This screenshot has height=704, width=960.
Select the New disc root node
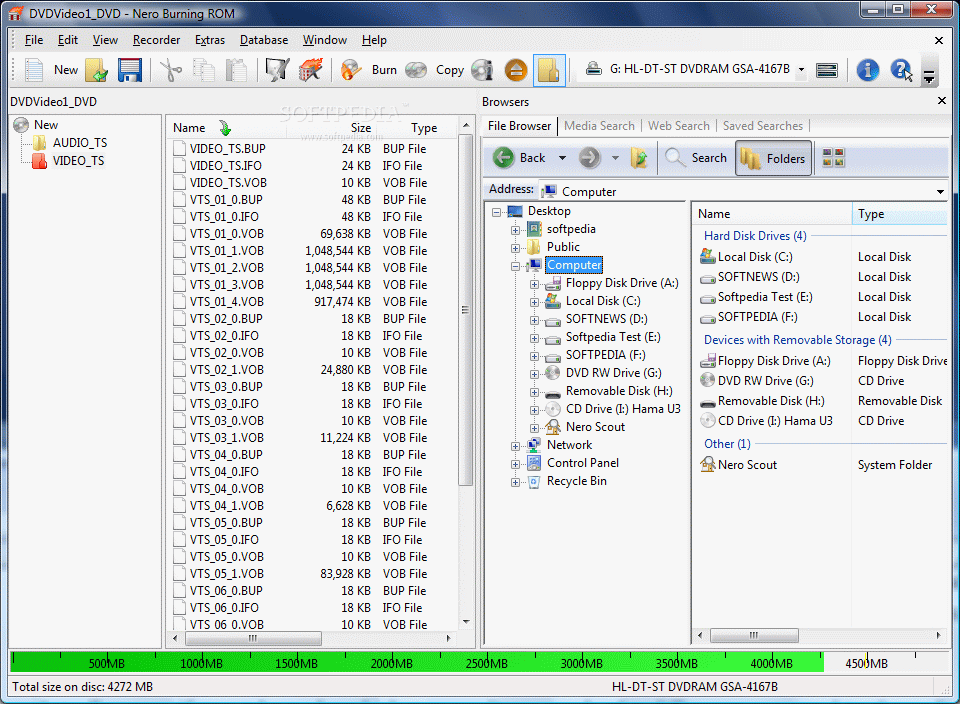pyautogui.click(x=45, y=125)
